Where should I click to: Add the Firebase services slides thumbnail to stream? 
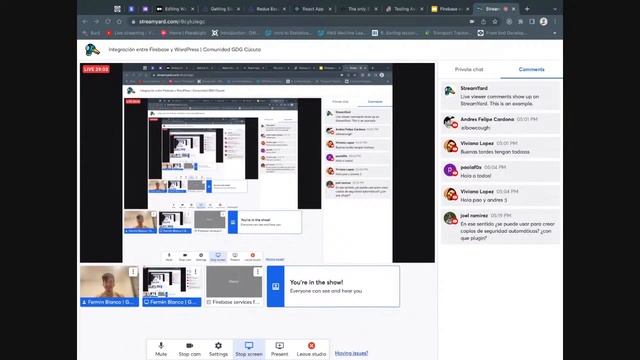234,286
